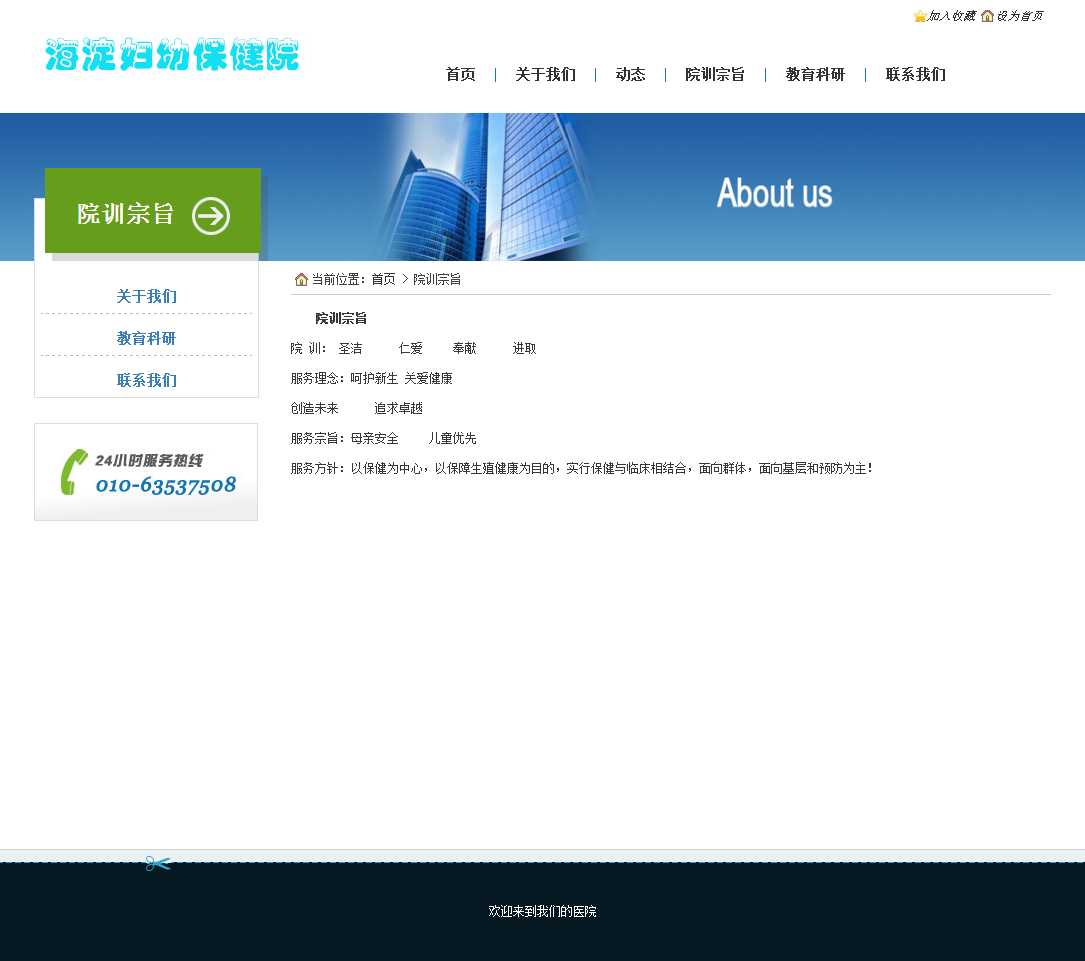The image size is (1085, 961).
Task: Click the white arrow circle icon on green header
Action: pos(211,216)
